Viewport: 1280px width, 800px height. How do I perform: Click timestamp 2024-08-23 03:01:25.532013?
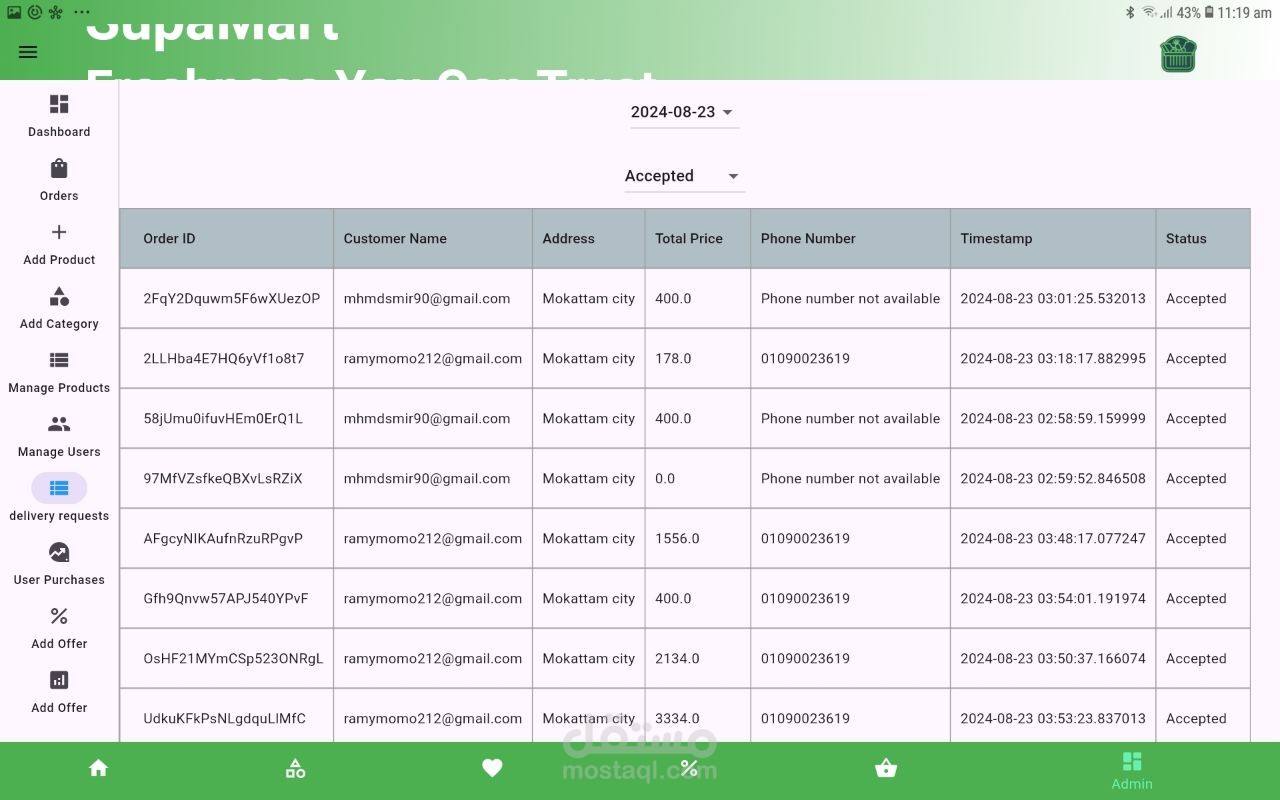(x=1053, y=298)
